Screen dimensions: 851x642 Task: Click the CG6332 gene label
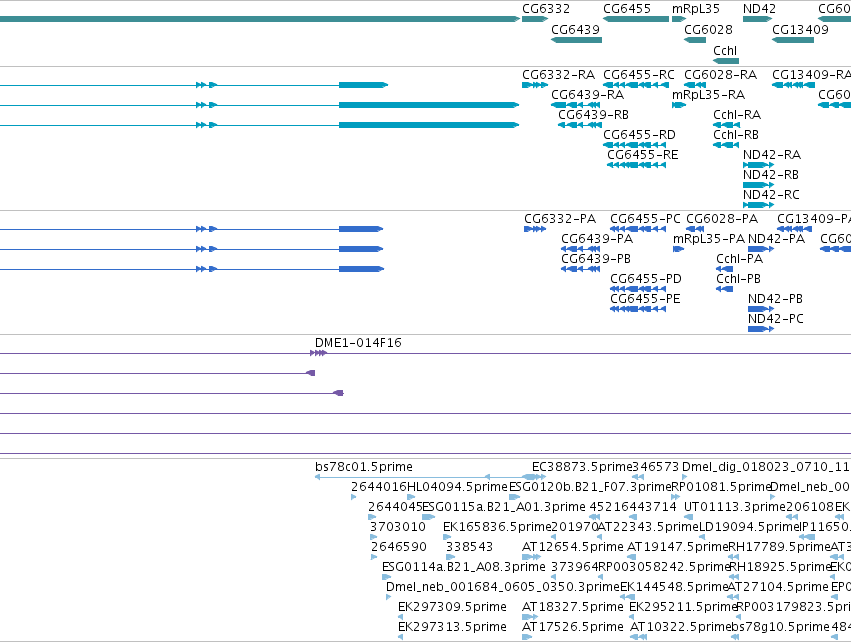(x=546, y=9)
